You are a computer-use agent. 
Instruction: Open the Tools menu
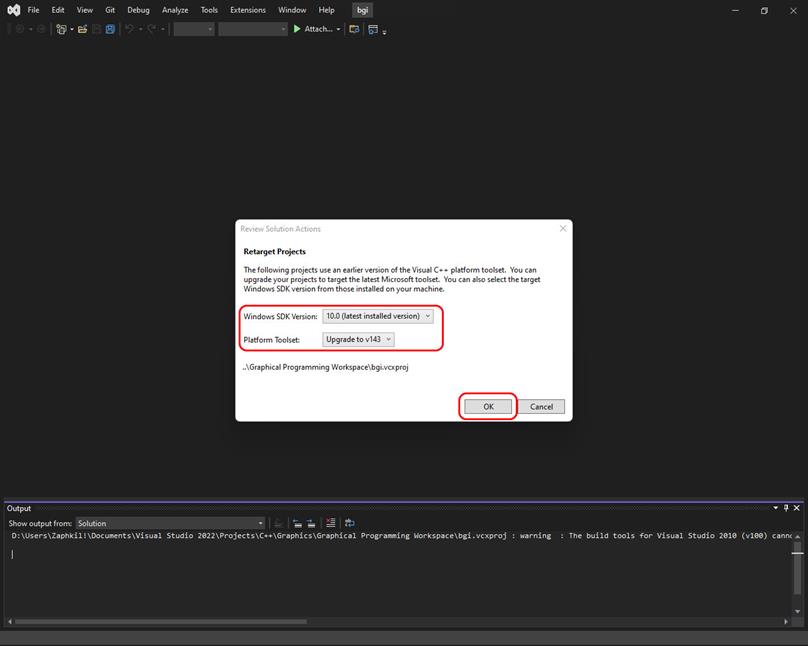point(209,10)
